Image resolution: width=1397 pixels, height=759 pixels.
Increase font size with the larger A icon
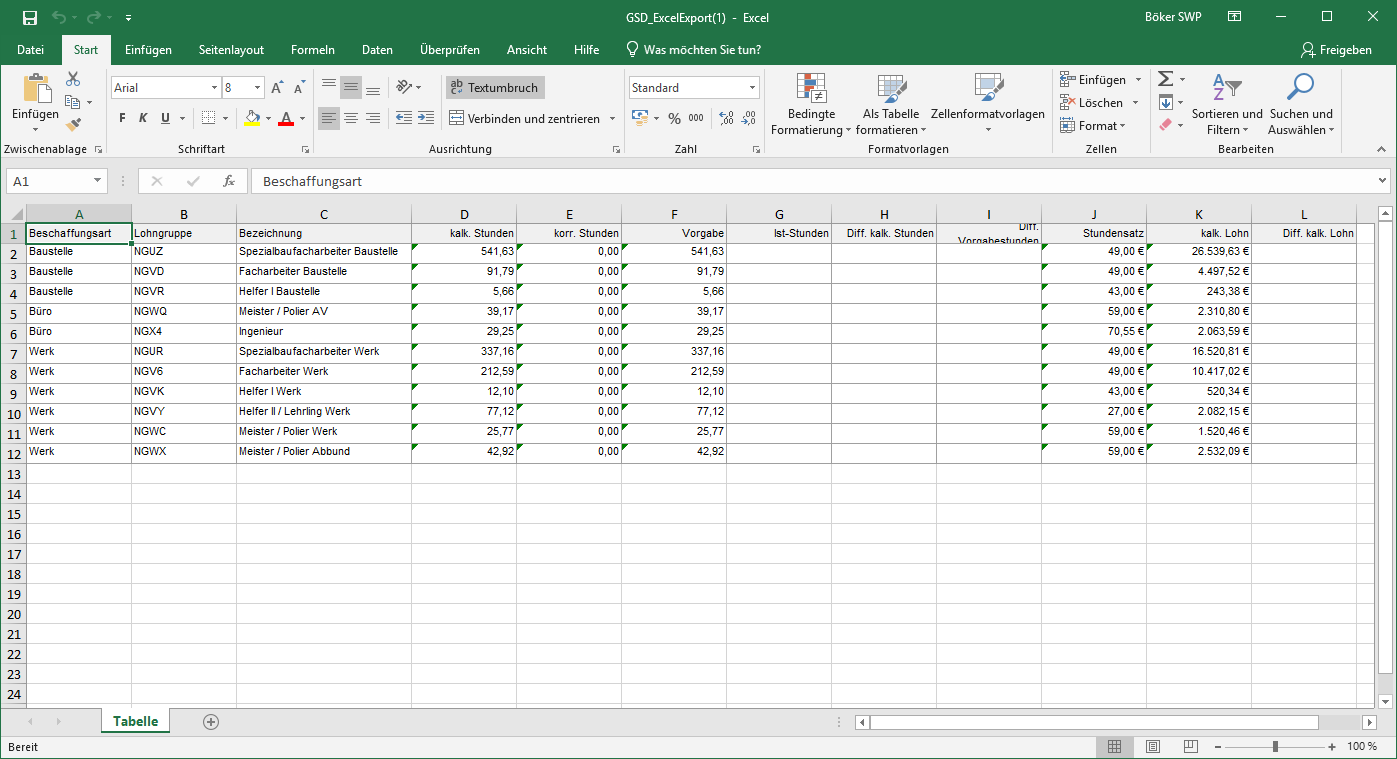[x=277, y=88]
